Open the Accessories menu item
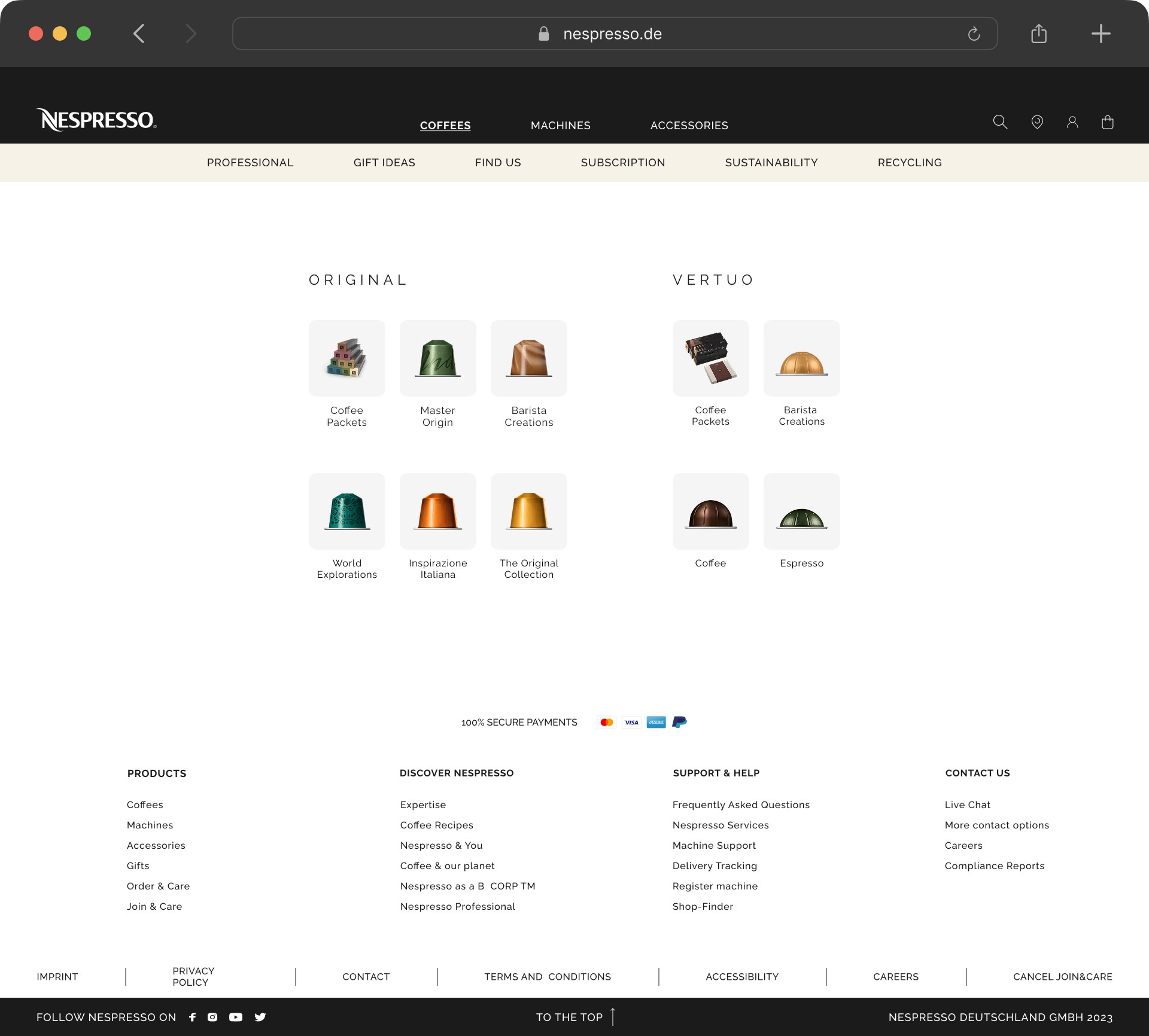Viewport: 1149px width, 1036px height. point(689,126)
